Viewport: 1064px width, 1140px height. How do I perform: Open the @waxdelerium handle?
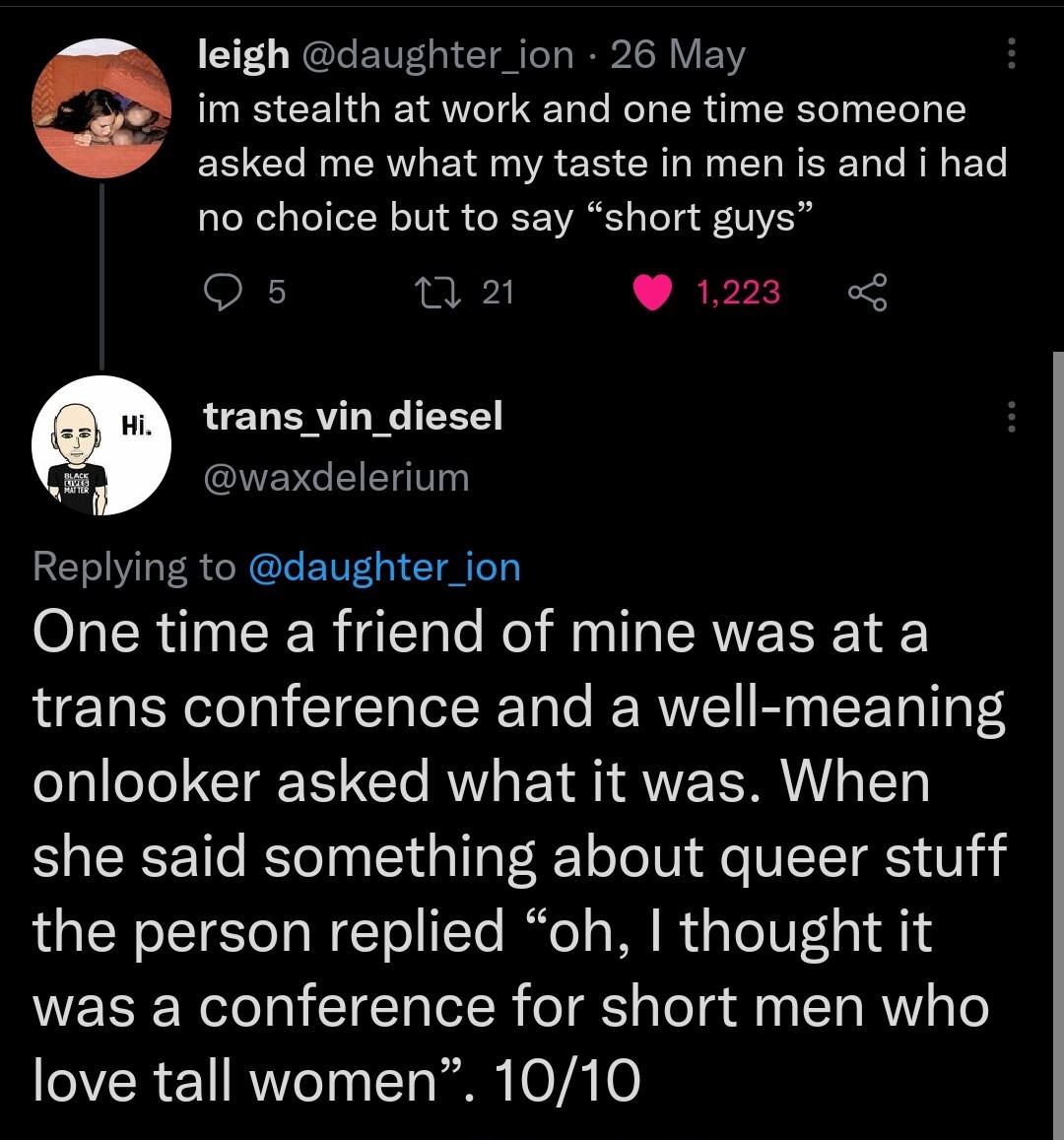click(336, 477)
